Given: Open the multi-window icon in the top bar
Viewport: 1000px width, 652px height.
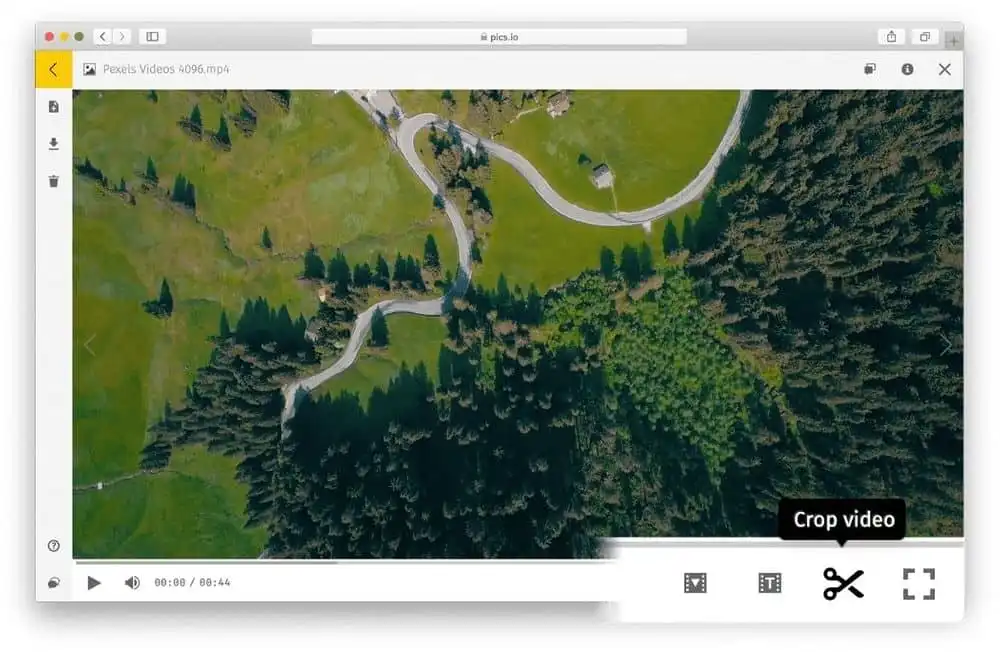Looking at the screenshot, I should coord(870,69).
